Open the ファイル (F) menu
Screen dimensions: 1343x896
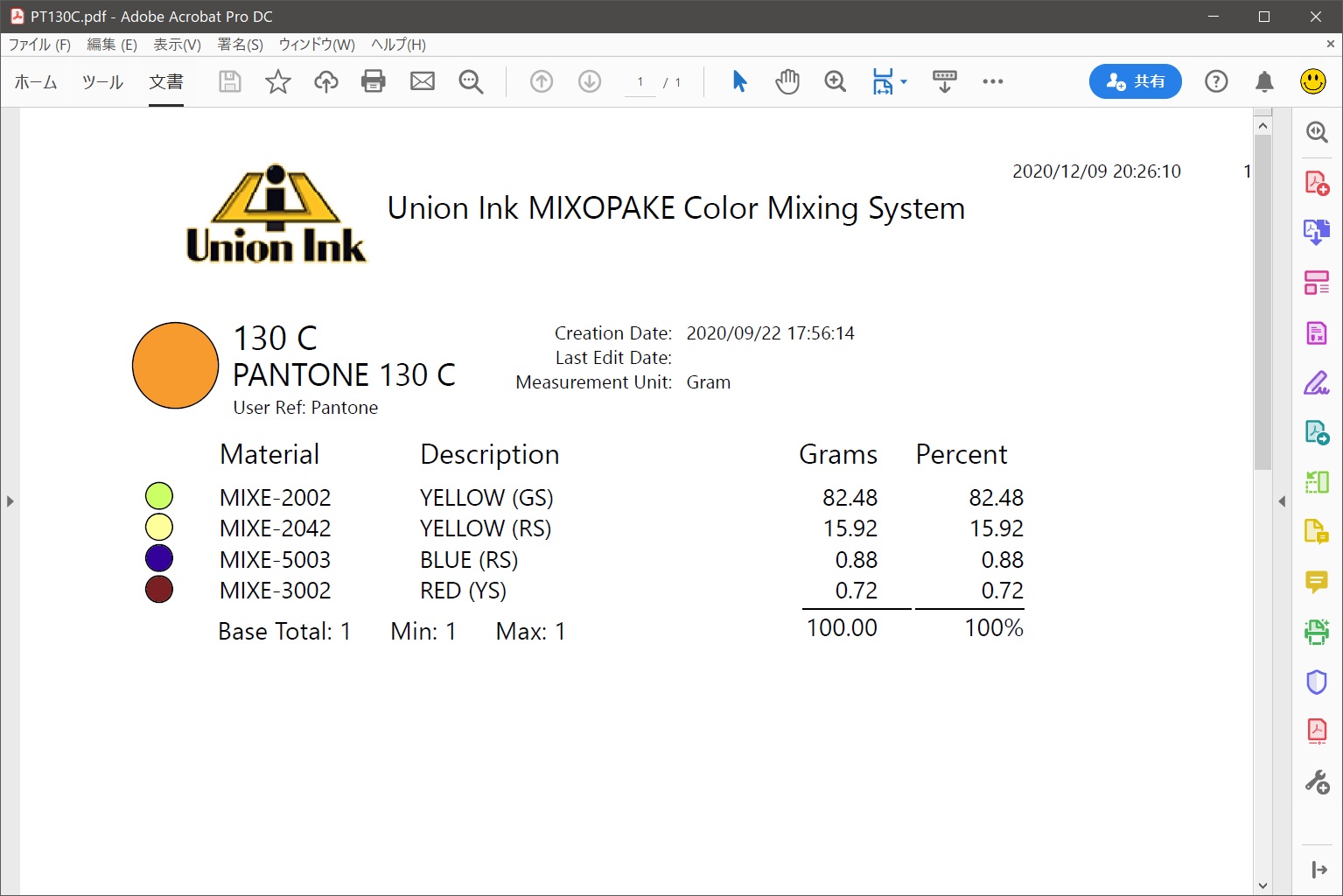[x=39, y=45]
